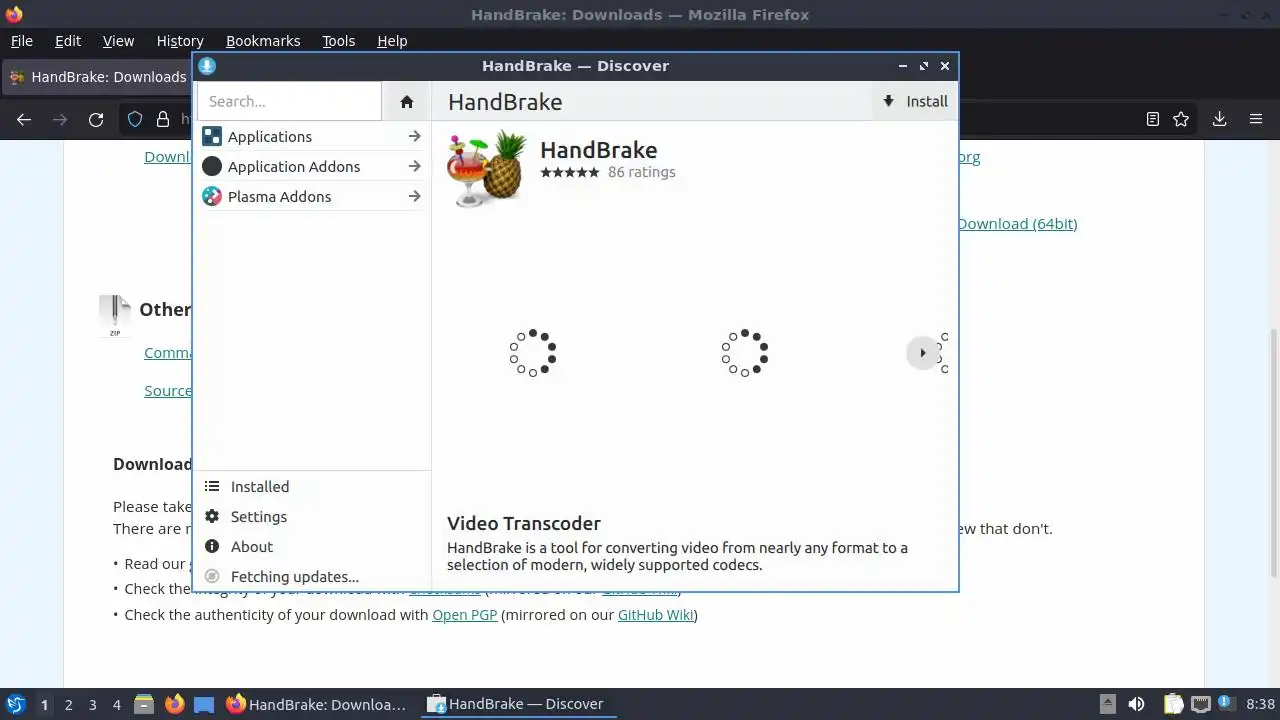Open the volume control tray icon
Screen dimensions: 1280x720
[1136, 704]
